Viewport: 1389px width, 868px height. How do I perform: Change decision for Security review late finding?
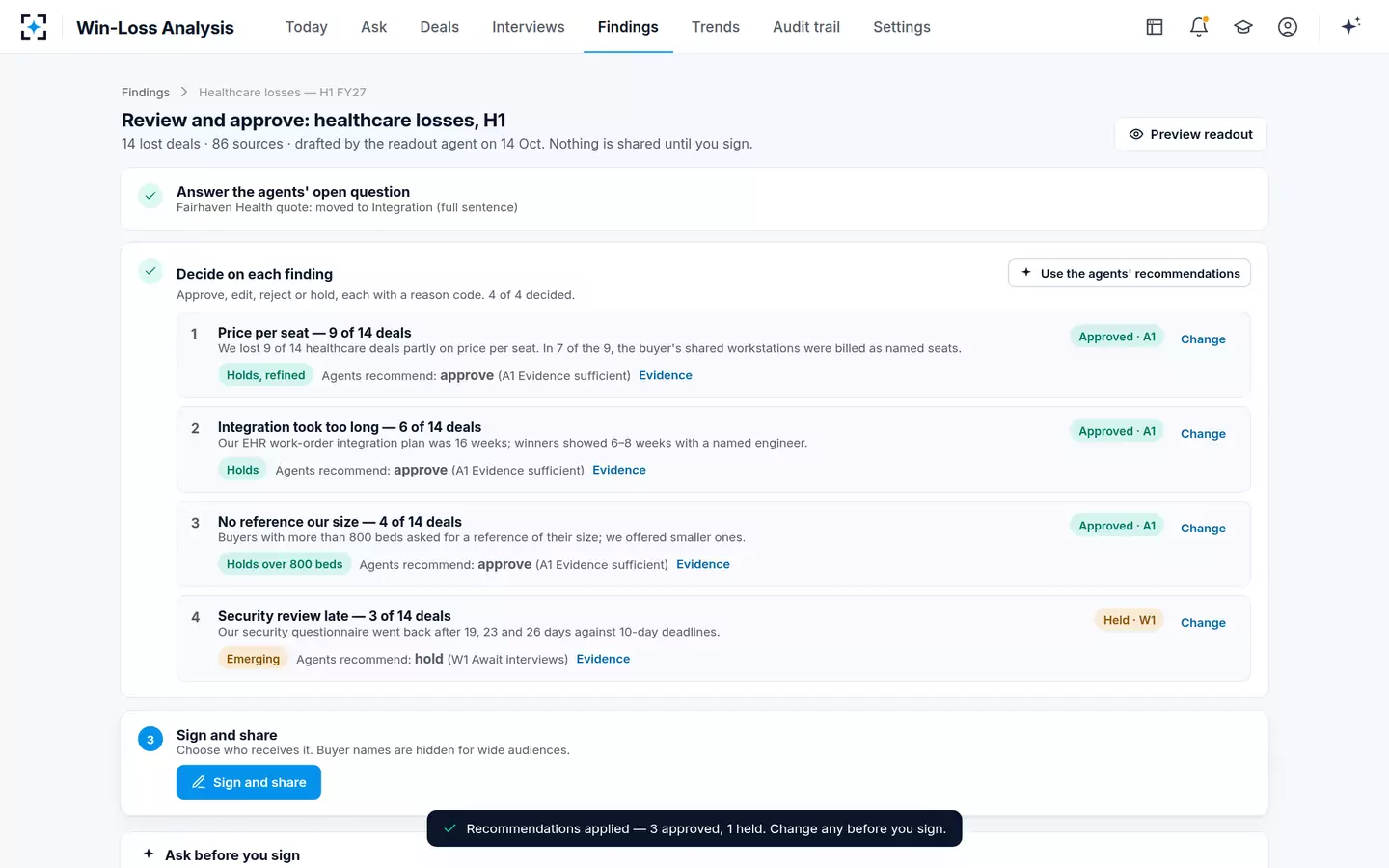pos(1203,623)
